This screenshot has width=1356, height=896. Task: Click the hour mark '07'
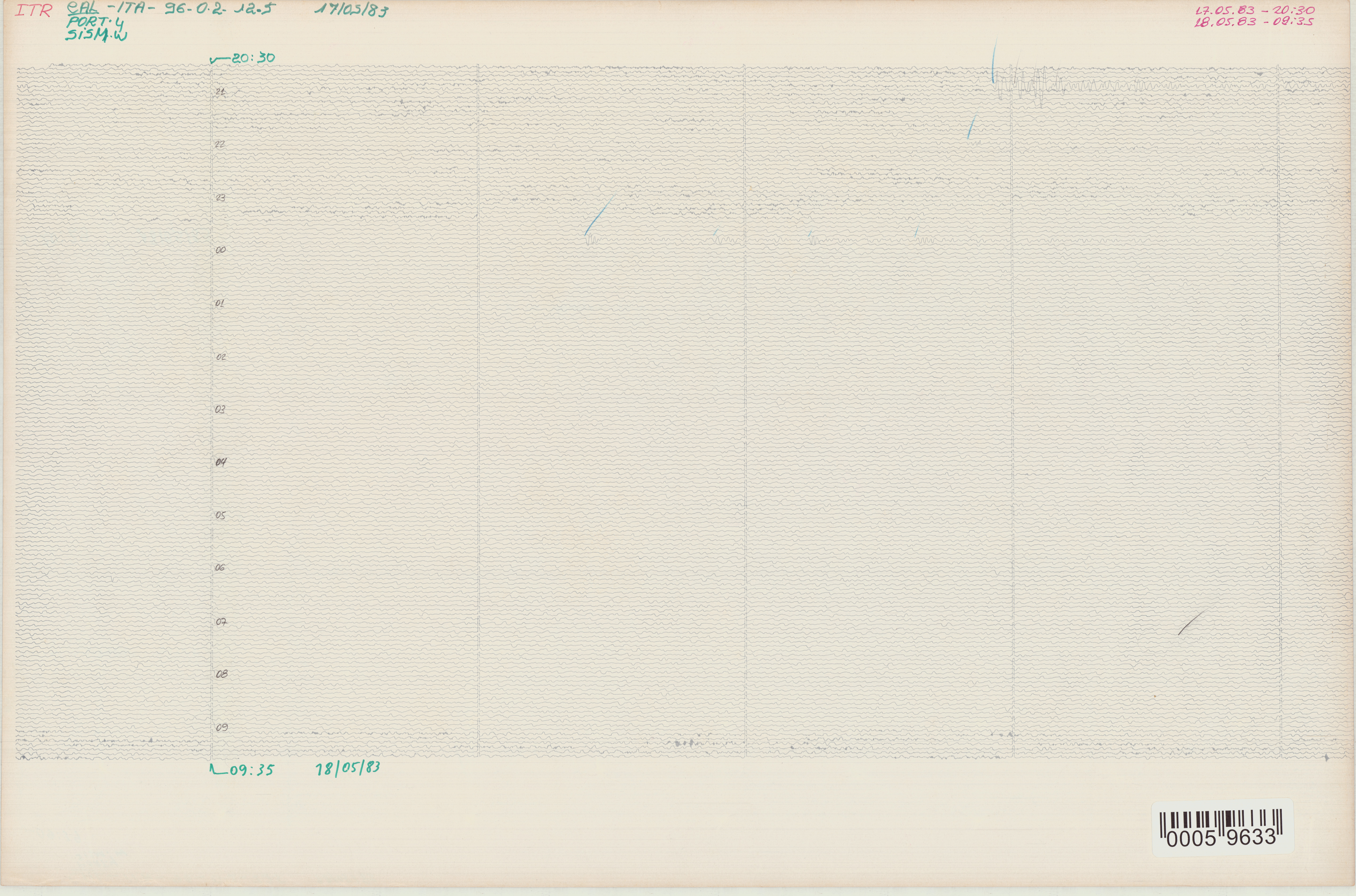pos(221,622)
